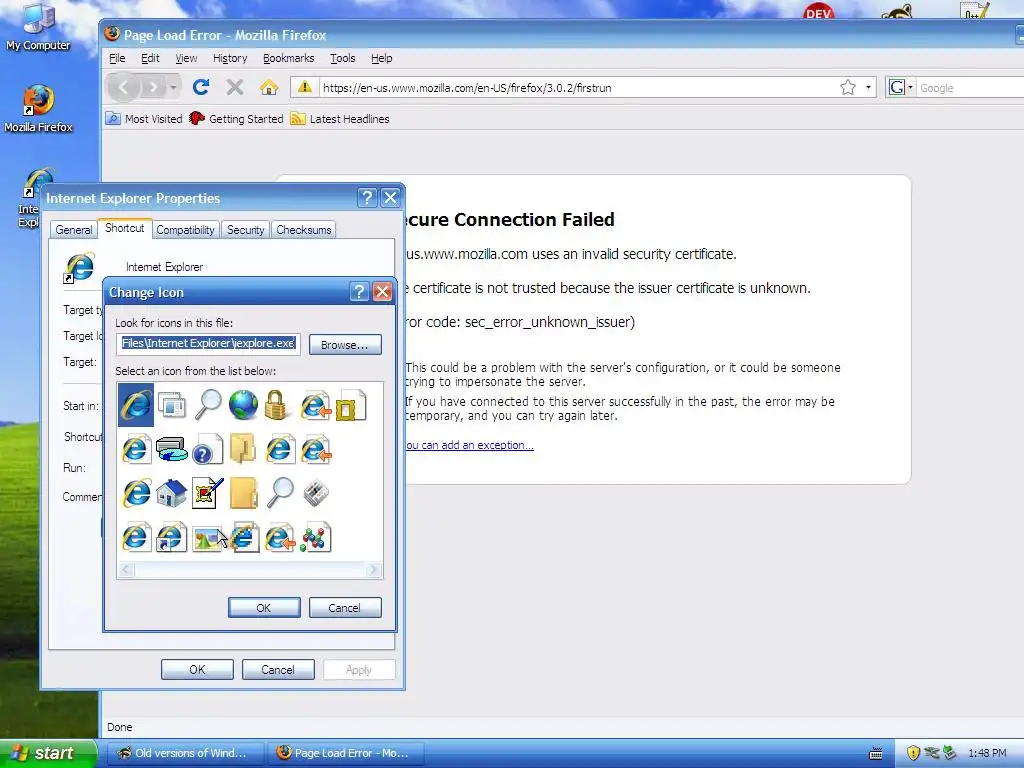Screen dimensions: 1024x768
Task: Open the View menu in Firefox
Action: [x=186, y=58]
